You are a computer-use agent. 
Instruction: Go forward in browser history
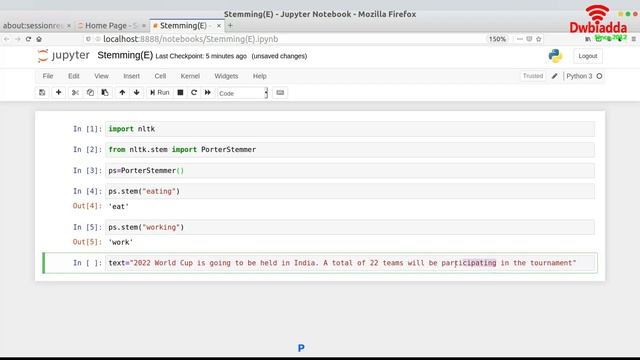pos(18,39)
